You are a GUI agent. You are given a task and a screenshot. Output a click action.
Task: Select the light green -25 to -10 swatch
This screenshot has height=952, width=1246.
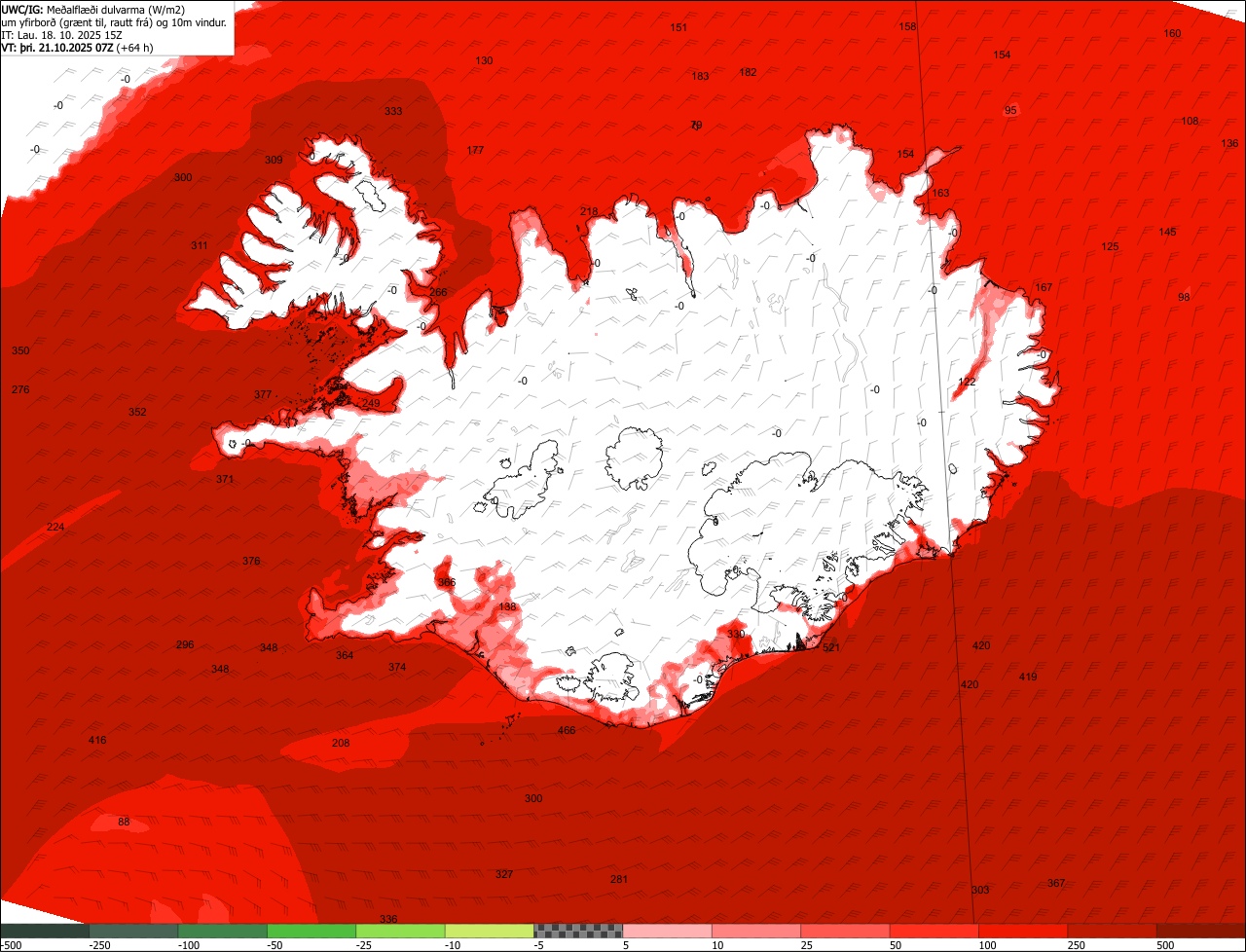pos(400,931)
